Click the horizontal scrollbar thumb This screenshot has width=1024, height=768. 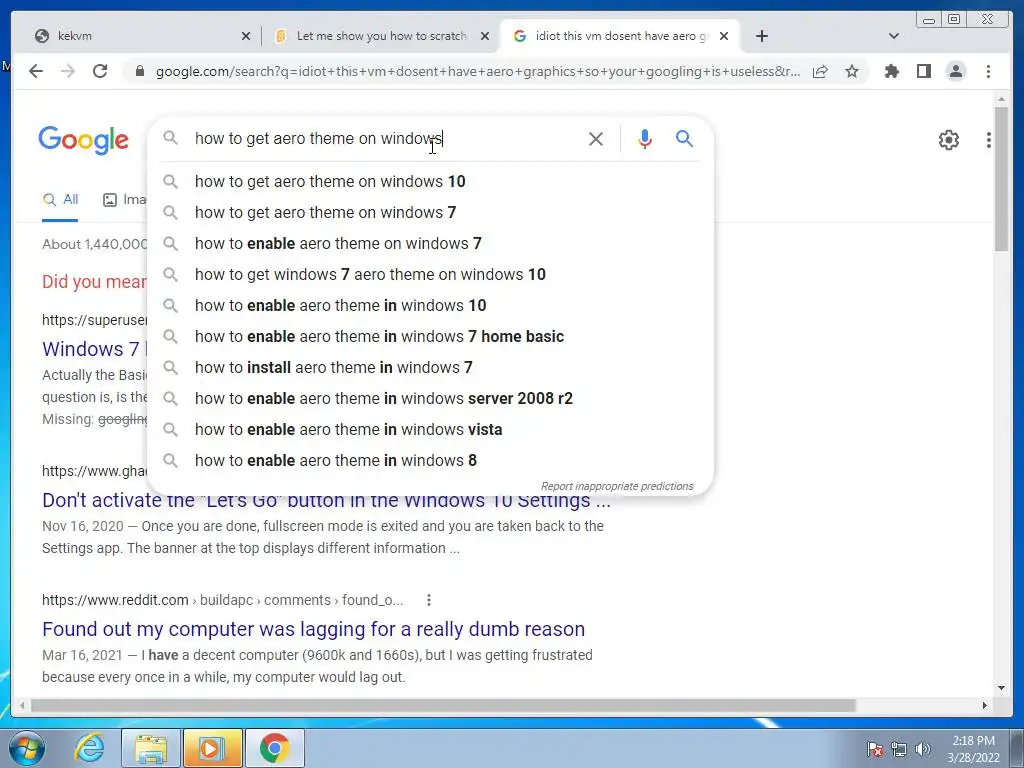click(x=443, y=705)
